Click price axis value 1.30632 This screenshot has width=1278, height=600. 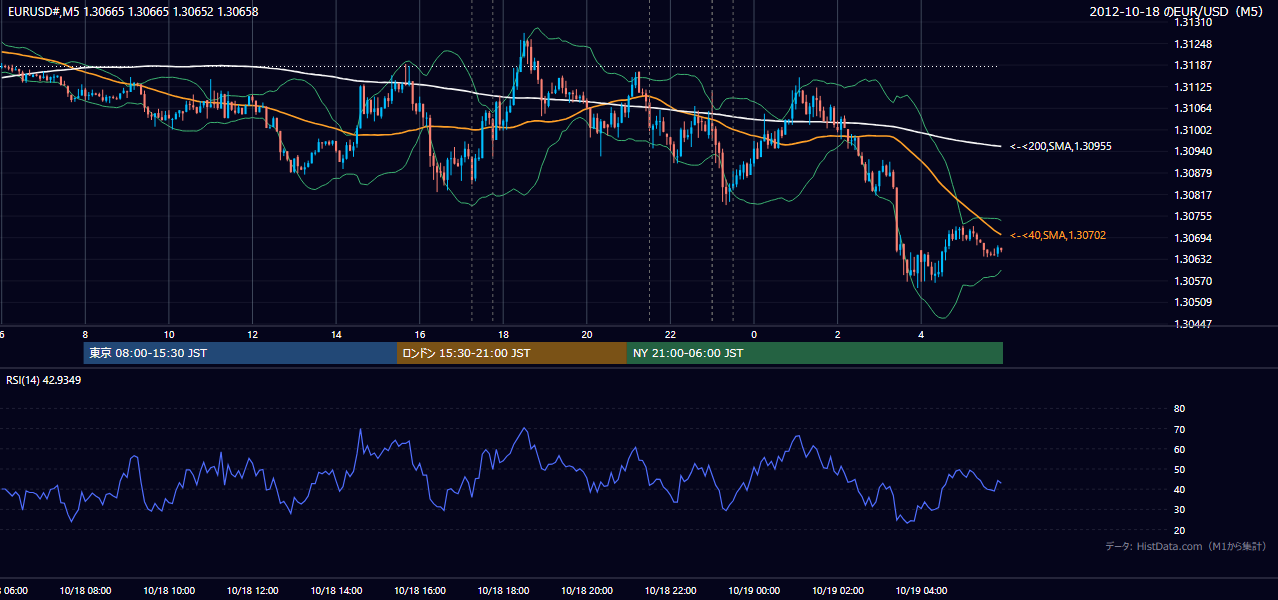(x=1193, y=259)
